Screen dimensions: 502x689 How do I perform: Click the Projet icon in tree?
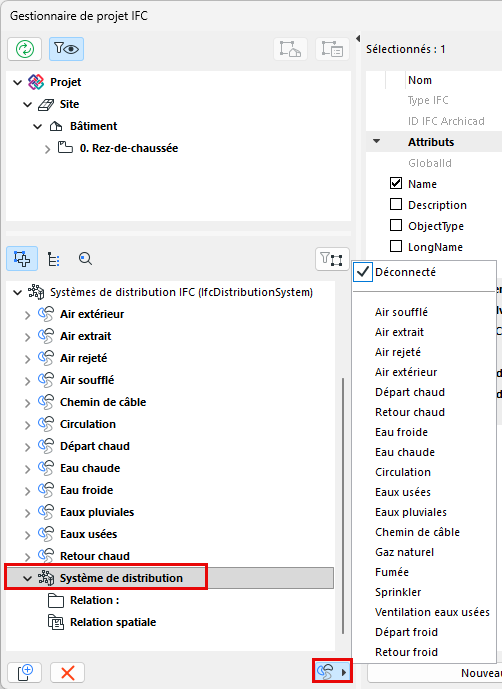tap(36, 82)
